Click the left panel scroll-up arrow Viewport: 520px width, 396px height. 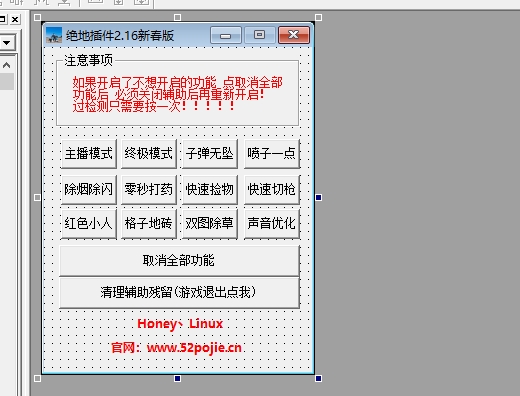pyautogui.click(x=6, y=65)
